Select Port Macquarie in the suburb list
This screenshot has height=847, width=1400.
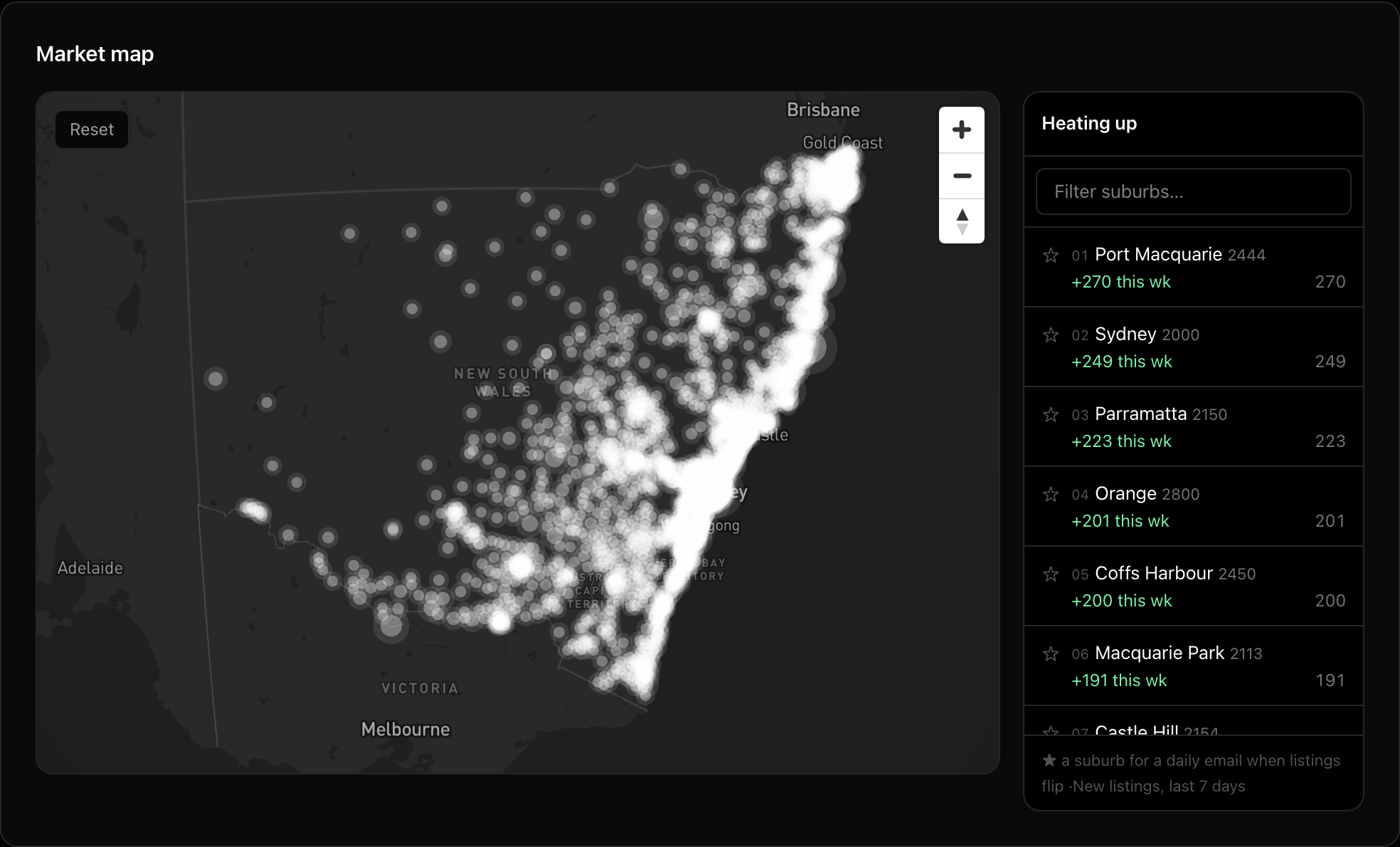click(x=1193, y=268)
